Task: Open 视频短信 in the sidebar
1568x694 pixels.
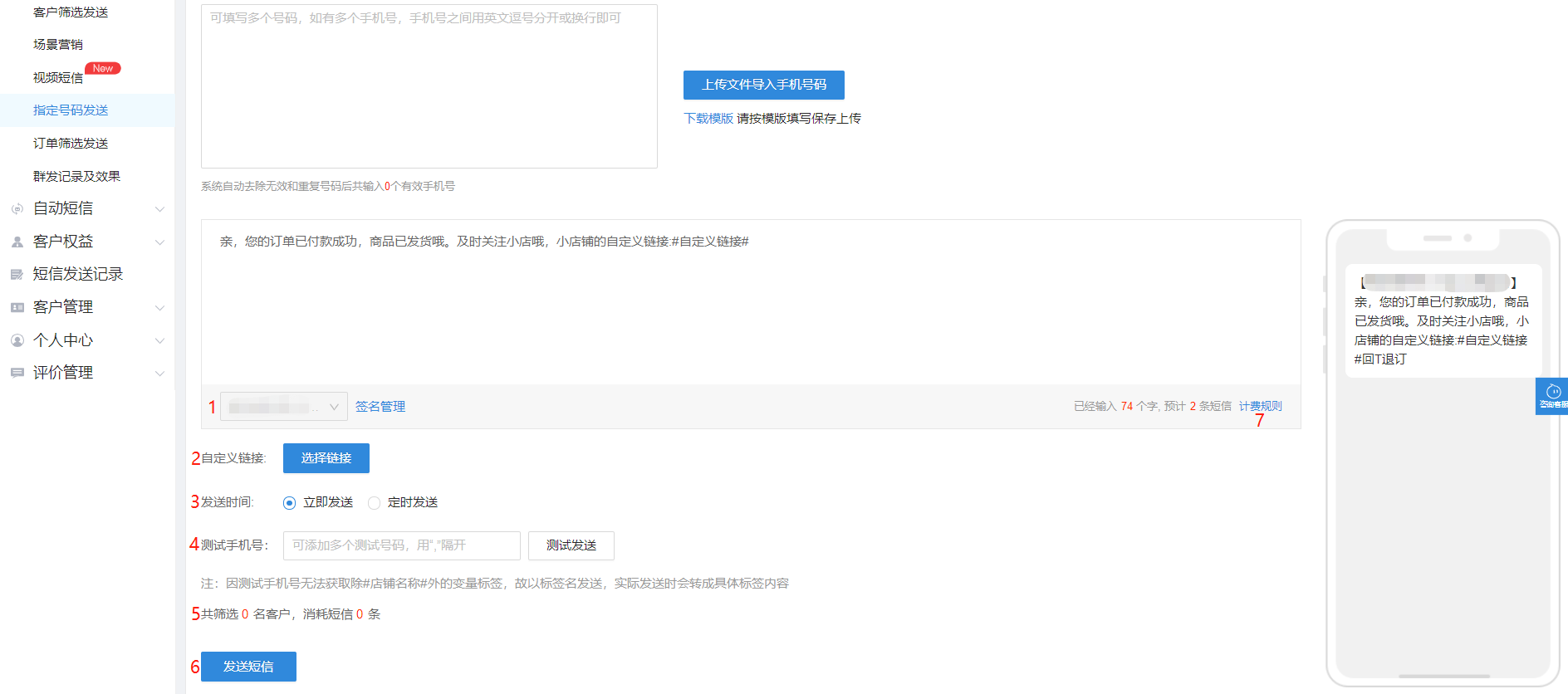Action: 58,77
